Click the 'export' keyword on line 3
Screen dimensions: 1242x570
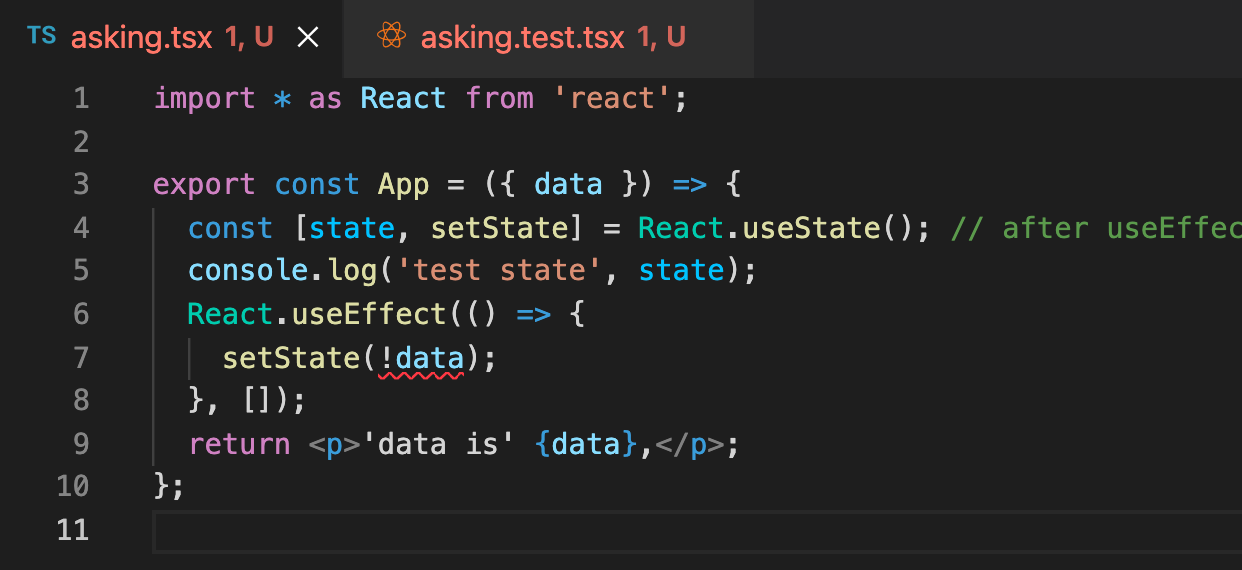point(204,185)
